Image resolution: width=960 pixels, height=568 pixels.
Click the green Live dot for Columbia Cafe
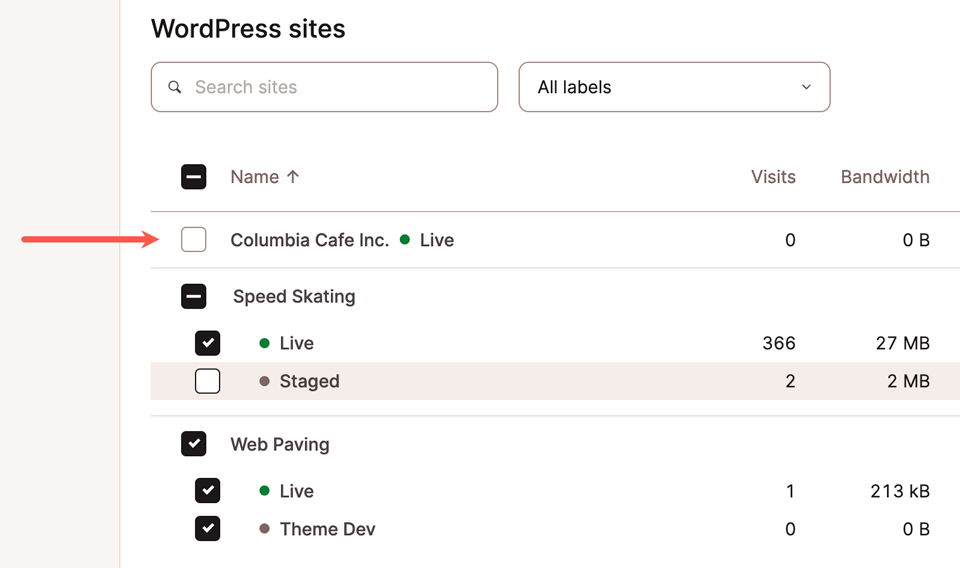(405, 240)
